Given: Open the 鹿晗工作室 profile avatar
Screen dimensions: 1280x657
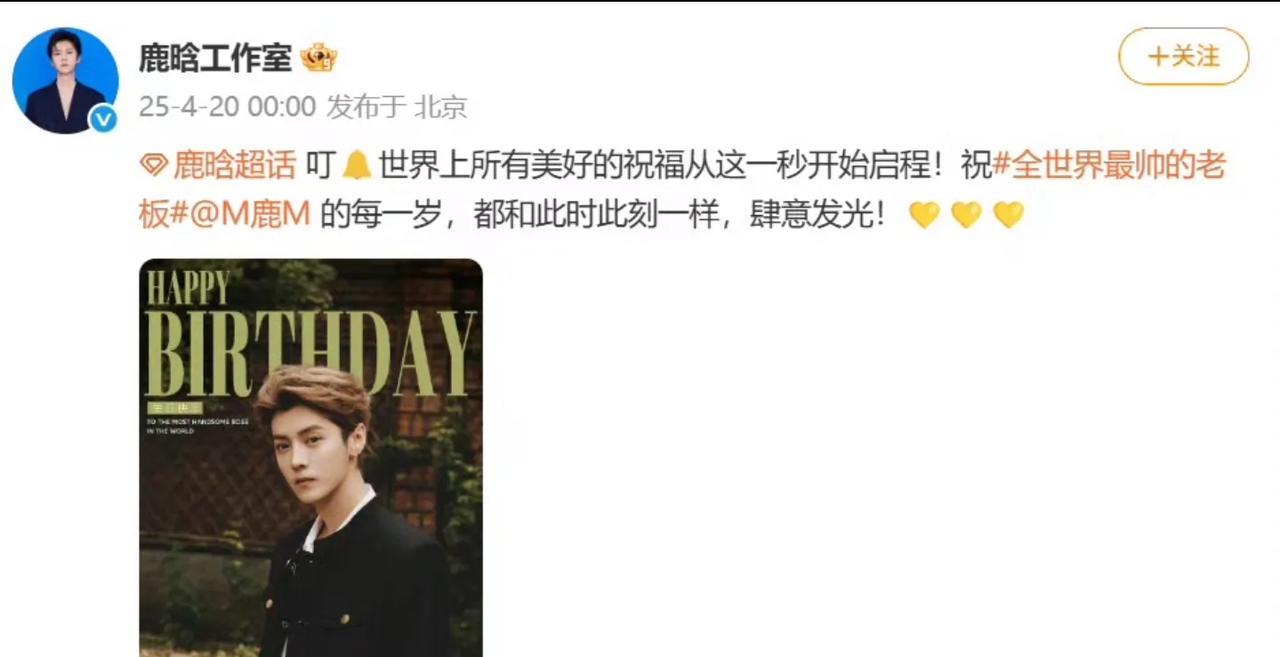Looking at the screenshot, I should coord(65,80).
